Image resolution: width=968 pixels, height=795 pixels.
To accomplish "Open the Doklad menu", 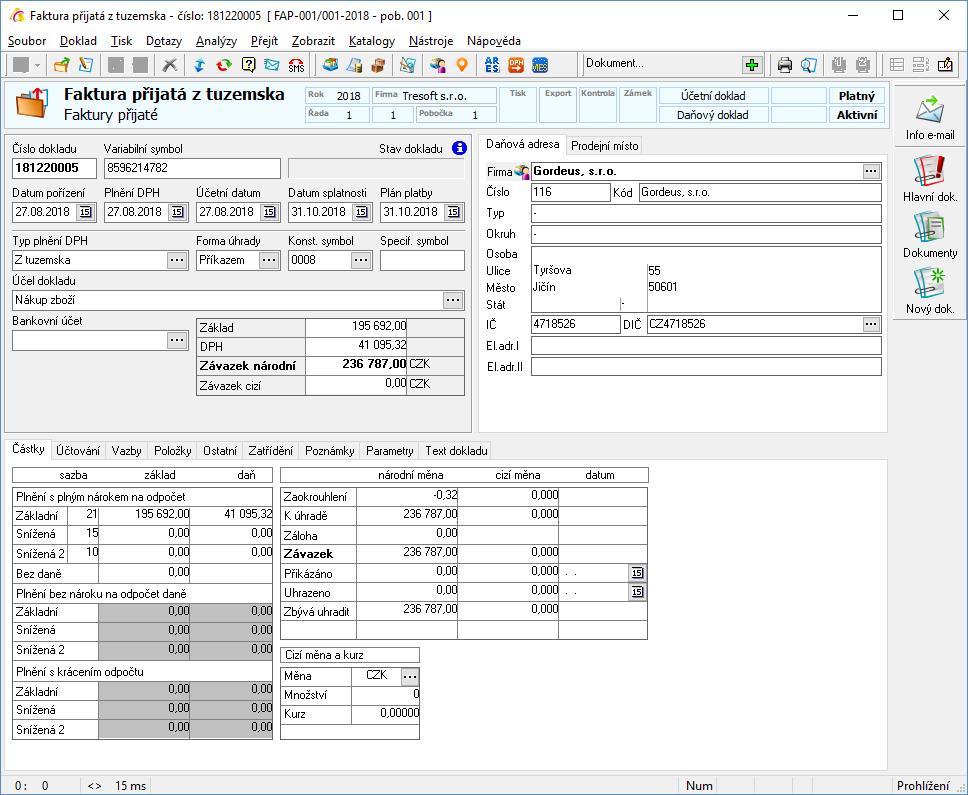I will click(78, 41).
